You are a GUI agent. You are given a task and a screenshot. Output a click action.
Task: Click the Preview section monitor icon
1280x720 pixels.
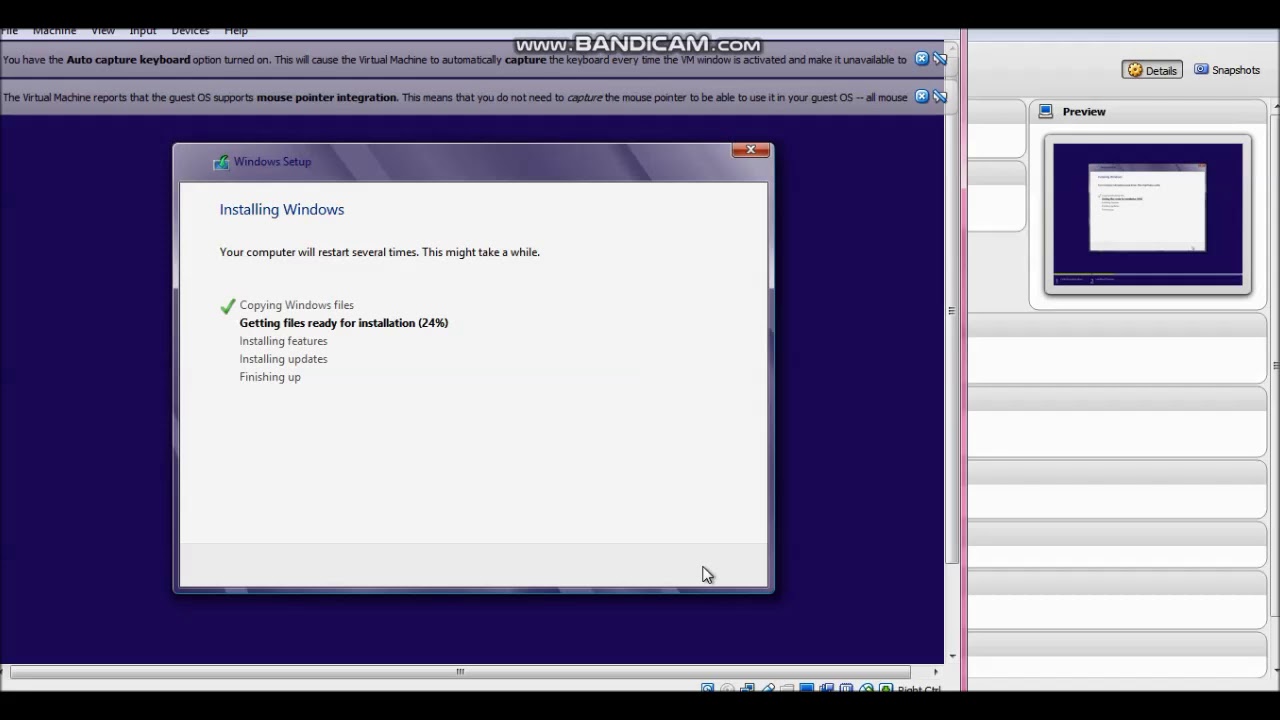pyautogui.click(x=1046, y=111)
